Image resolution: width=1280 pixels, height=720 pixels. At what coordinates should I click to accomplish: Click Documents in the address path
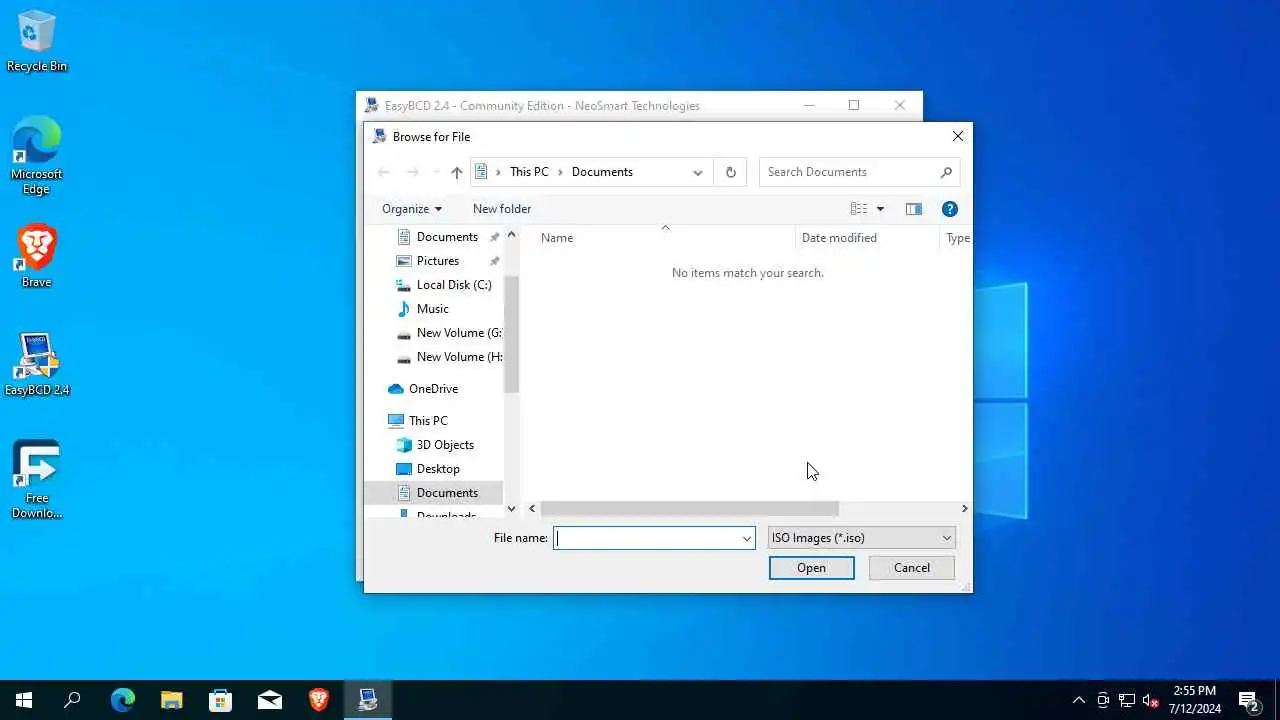point(602,172)
